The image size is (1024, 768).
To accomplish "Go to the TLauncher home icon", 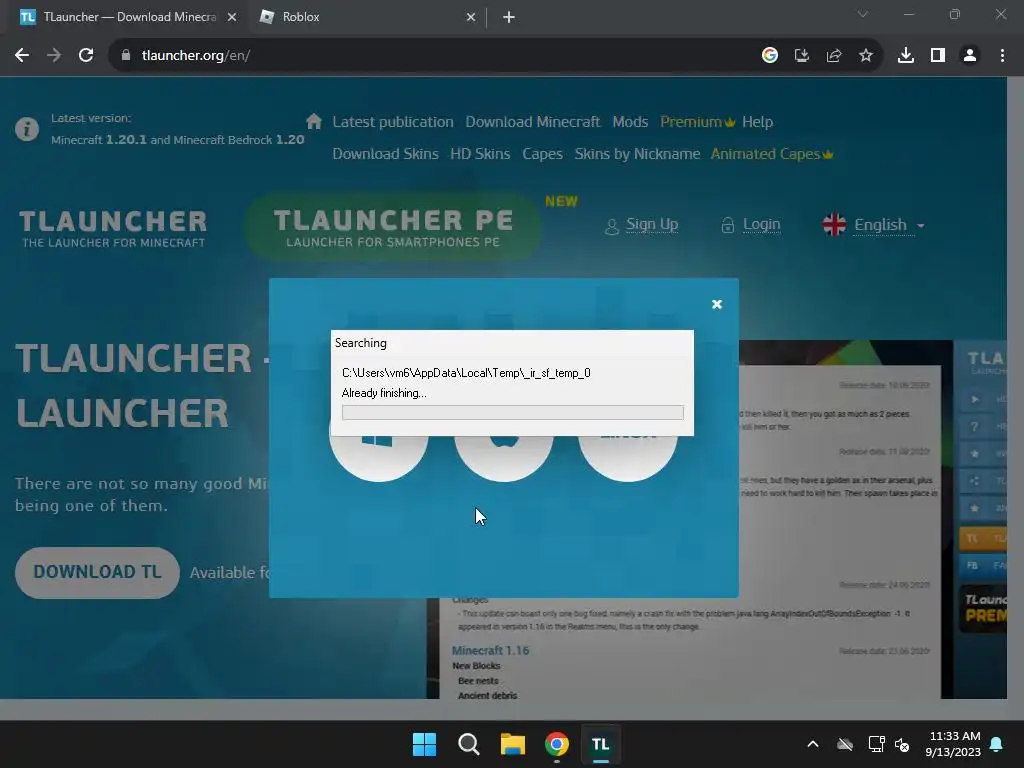I will click(x=313, y=121).
